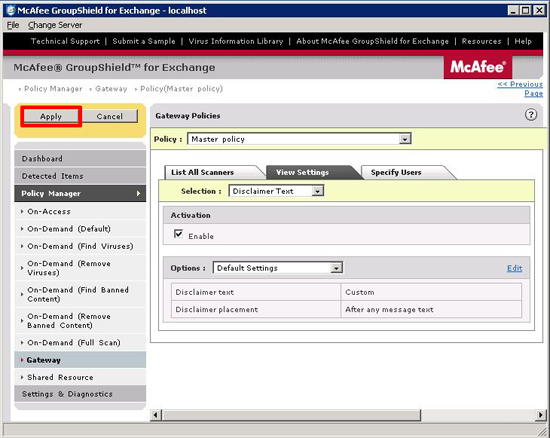Click the Apply button
Image resolution: width=550 pixels, height=438 pixels.
click(x=51, y=116)
